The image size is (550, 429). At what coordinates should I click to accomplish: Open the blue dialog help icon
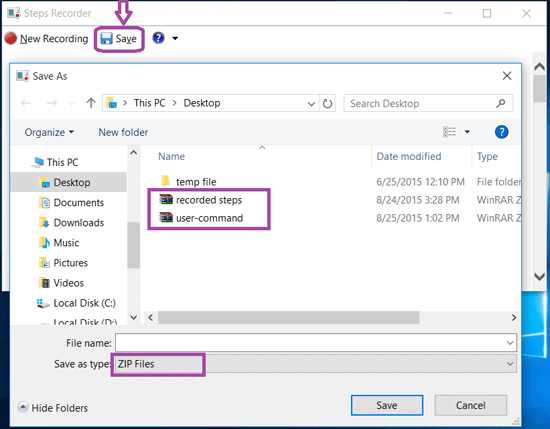click(x=501, y=132)
